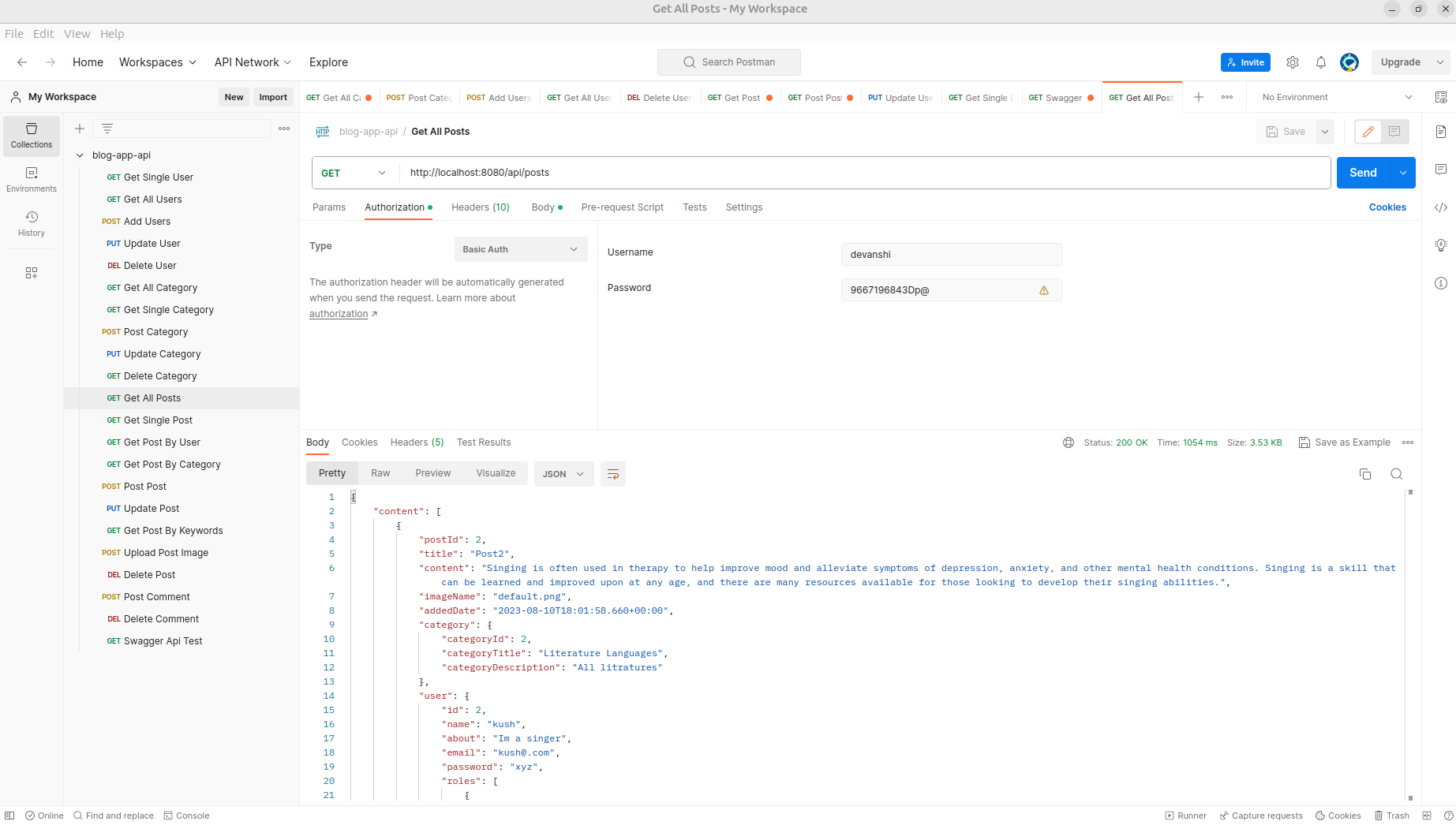The height and width of the screenshot is (825, 1456).
Task: Reveal the Password field value
Action: pyautogui.click(x=1044, y=289)
